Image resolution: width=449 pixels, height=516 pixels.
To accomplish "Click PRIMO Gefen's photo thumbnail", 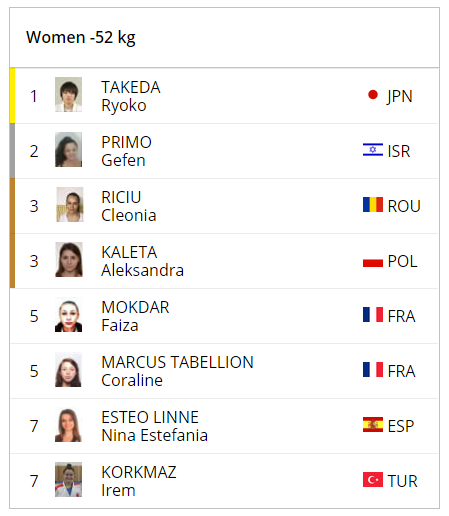I will tap(68, 150).
